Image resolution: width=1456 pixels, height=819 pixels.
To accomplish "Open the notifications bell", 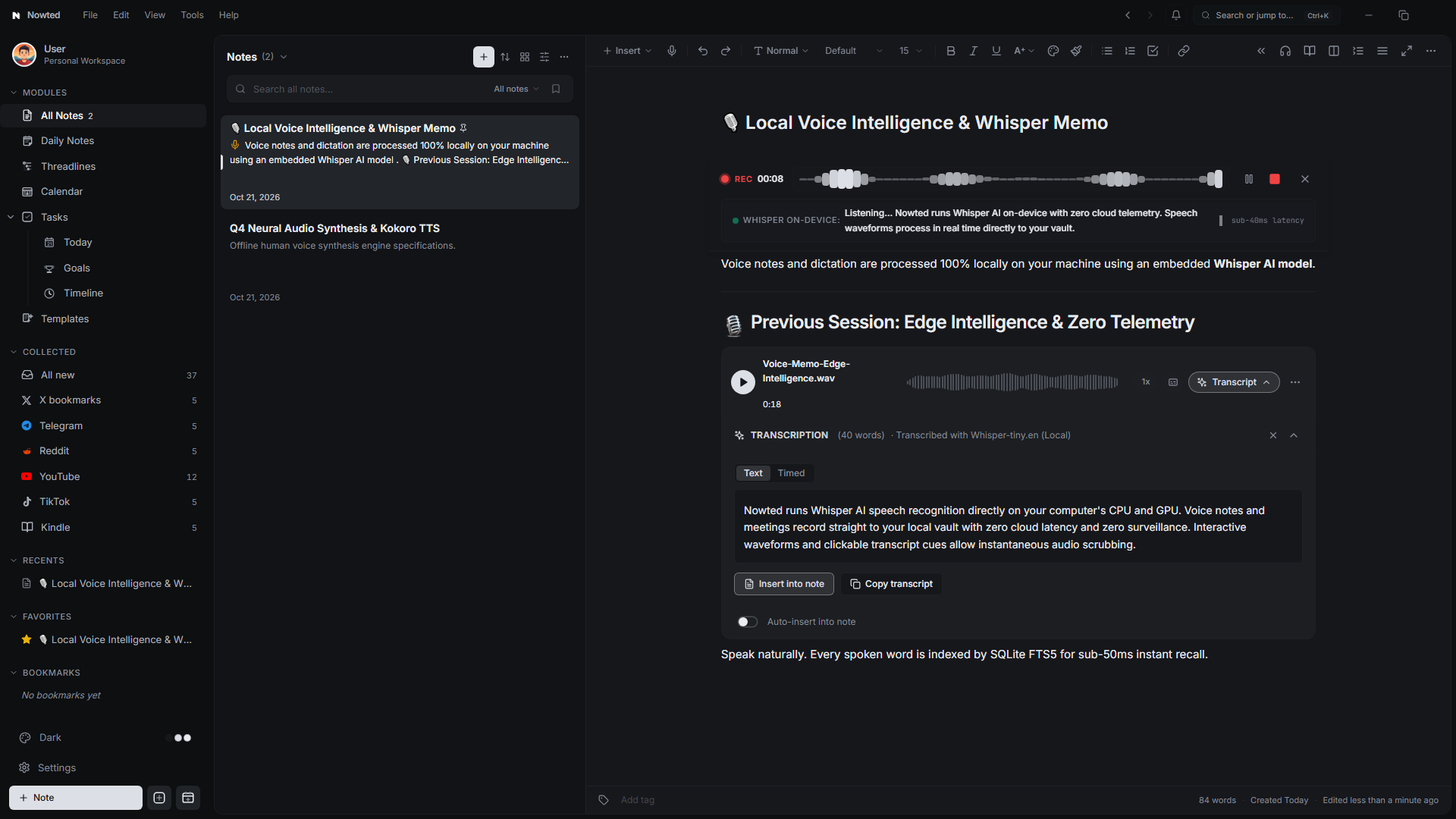I will pyautogui.click(x=1176, y=15).
